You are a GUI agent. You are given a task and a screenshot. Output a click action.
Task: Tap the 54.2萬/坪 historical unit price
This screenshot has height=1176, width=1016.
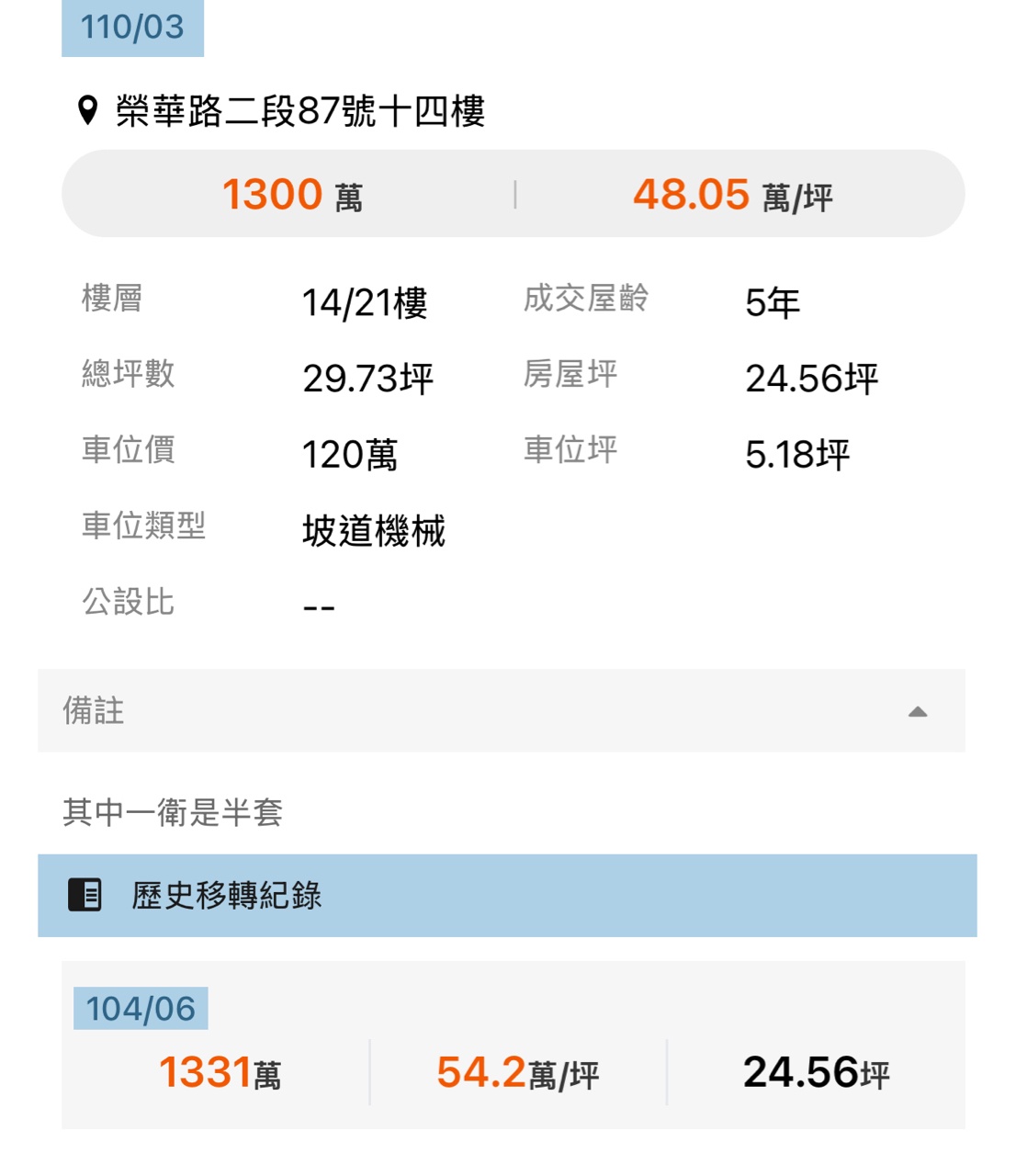coord(517,1072)
